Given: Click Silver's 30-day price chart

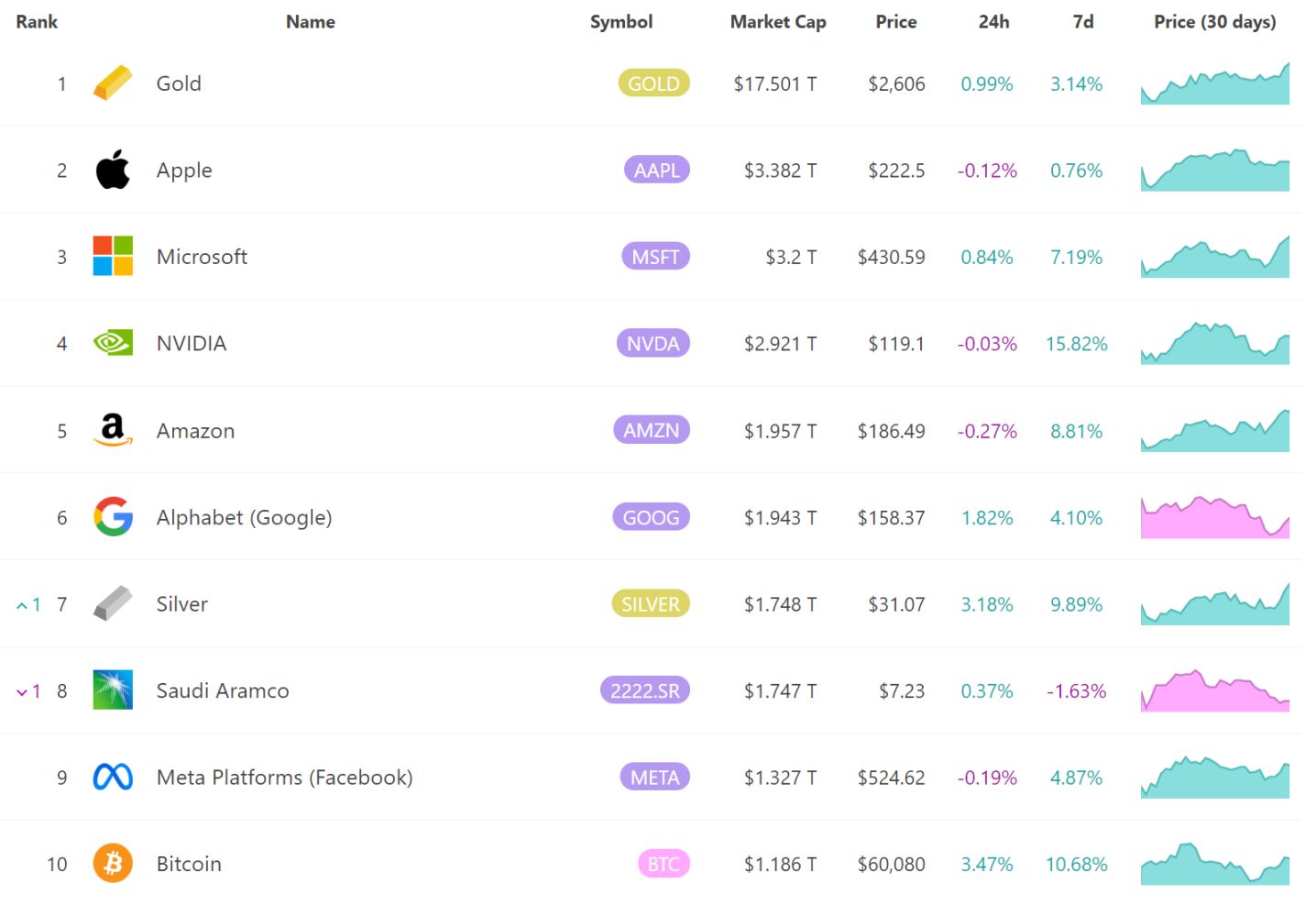Looking at the screenshot, I should pyautogui.click(x=1215, y=603).
